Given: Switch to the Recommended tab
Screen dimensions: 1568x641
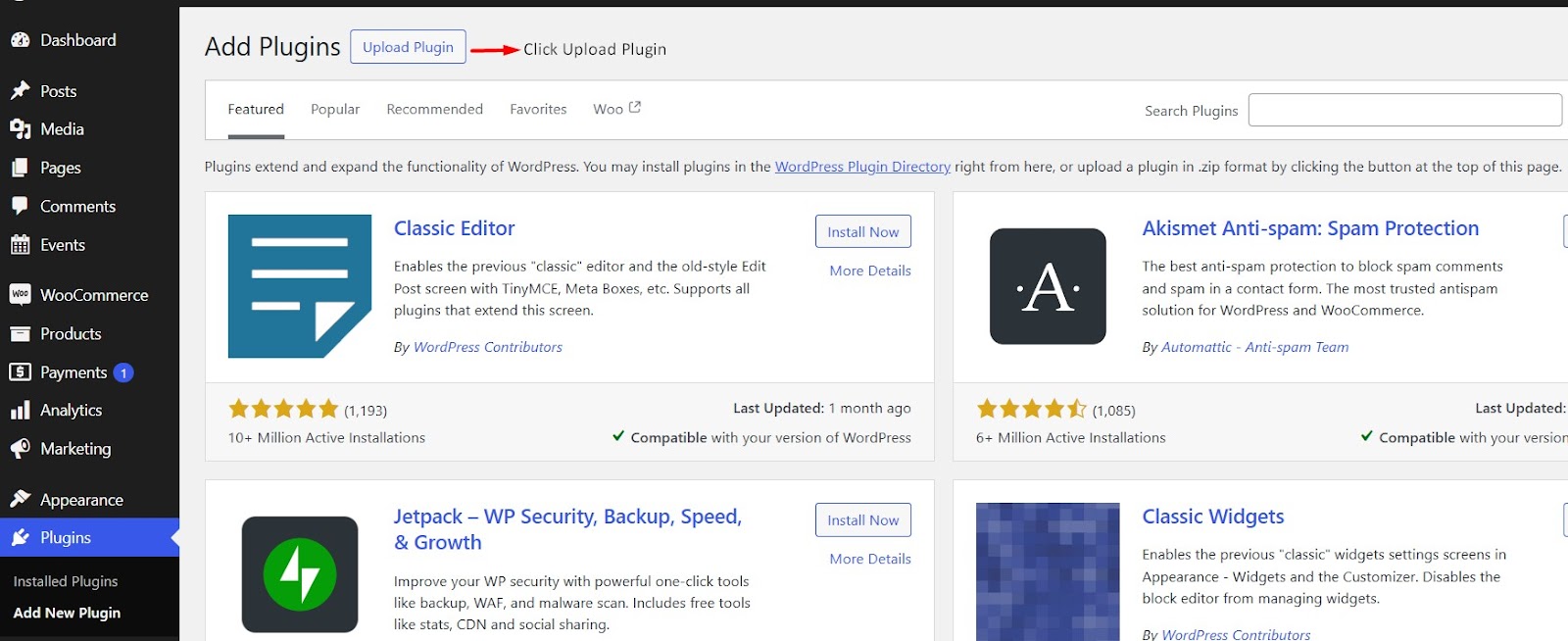Looking at the screenshot, I should (x=434, y=109).
